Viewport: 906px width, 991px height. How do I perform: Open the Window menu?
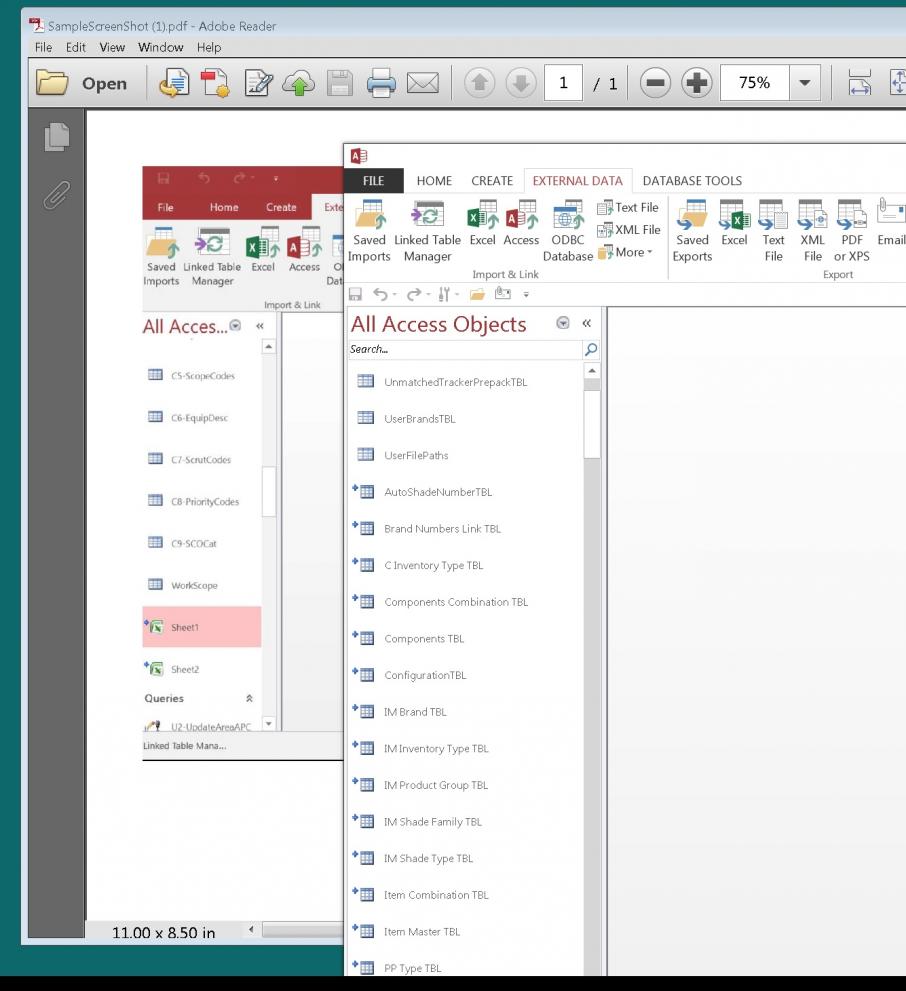coord(160,47)
